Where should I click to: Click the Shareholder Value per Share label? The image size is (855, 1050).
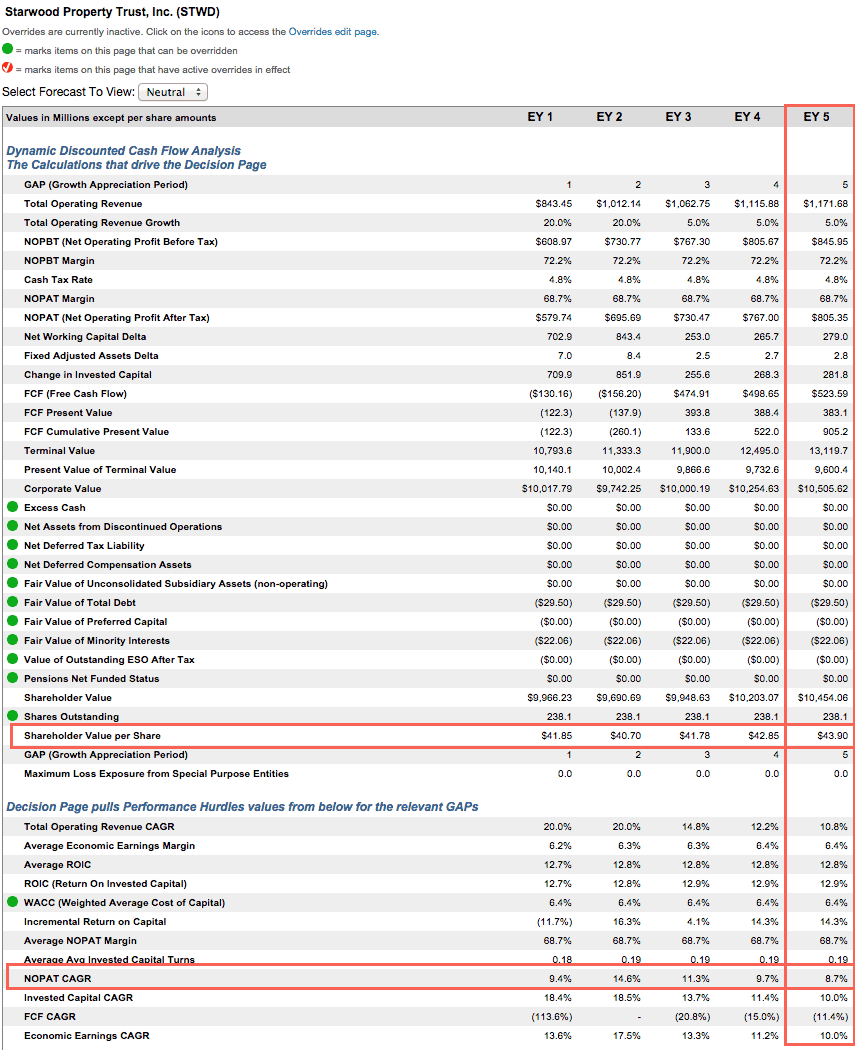(x=92, y=735)
